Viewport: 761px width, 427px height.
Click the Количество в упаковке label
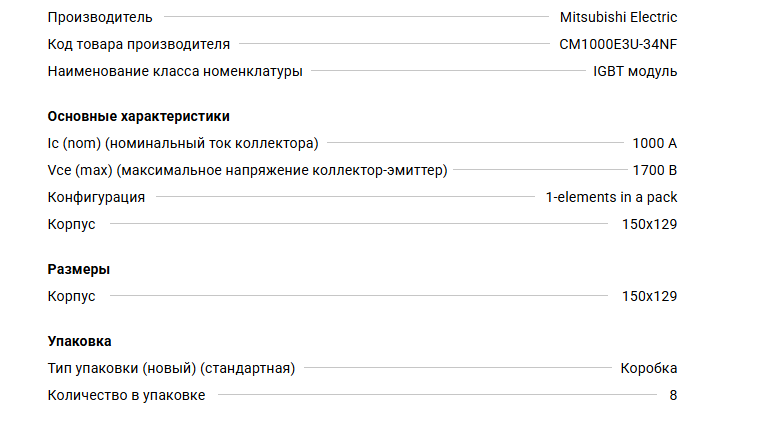[126, 395]
